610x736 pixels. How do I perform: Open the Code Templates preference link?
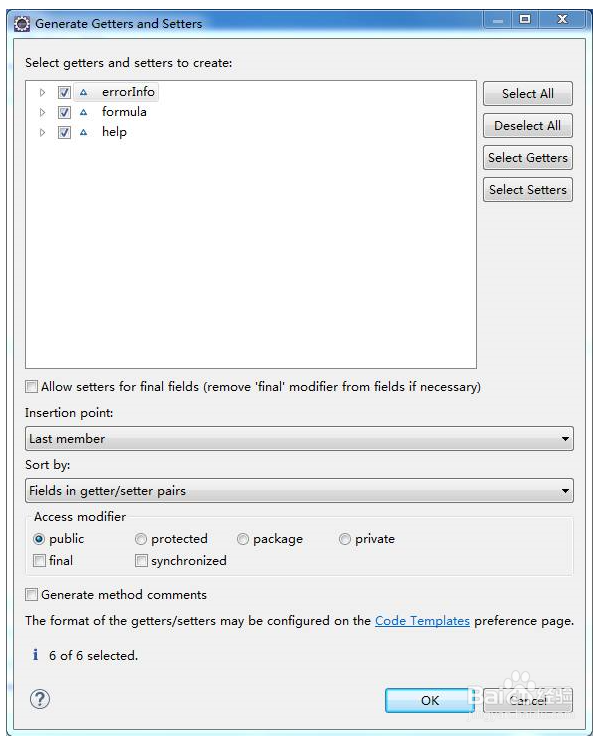click(422, 621)
